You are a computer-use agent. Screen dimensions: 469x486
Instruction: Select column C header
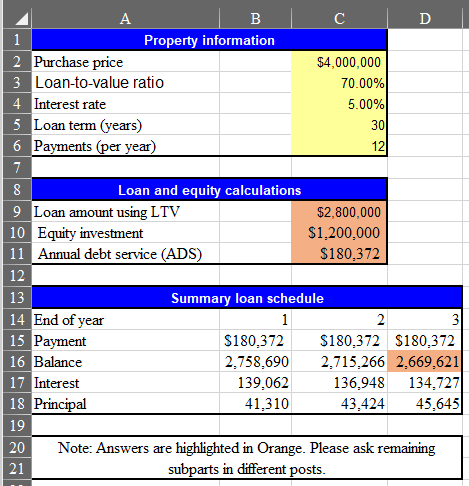339,18
